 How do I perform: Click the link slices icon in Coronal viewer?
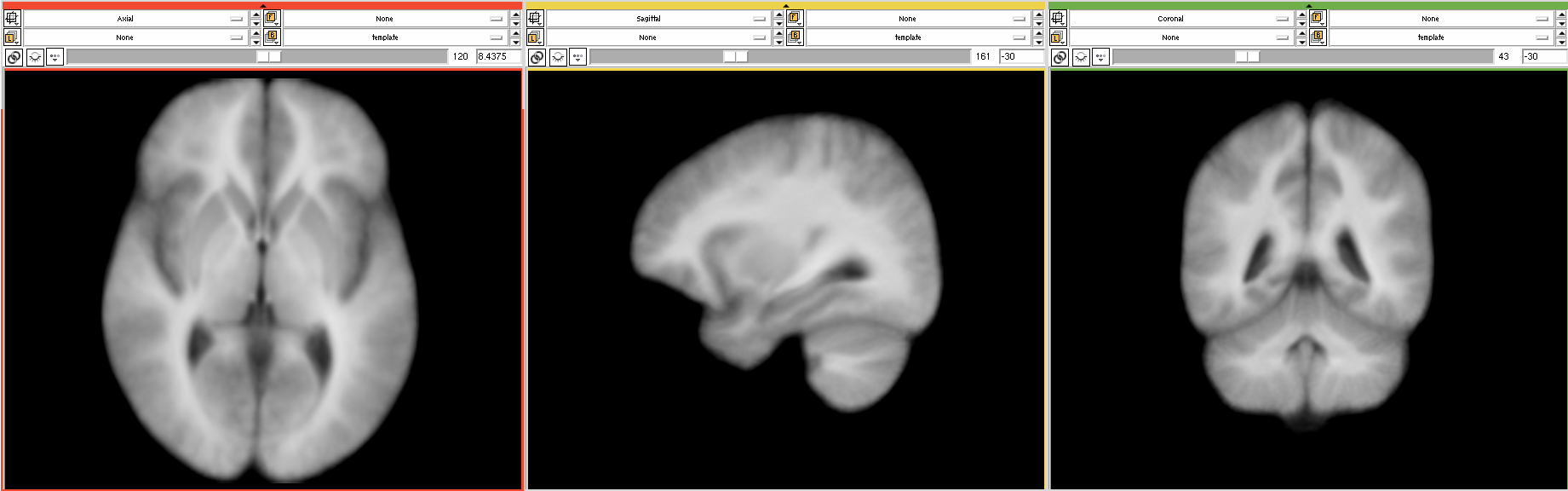pyautogui.click(x=1060, y=57)
